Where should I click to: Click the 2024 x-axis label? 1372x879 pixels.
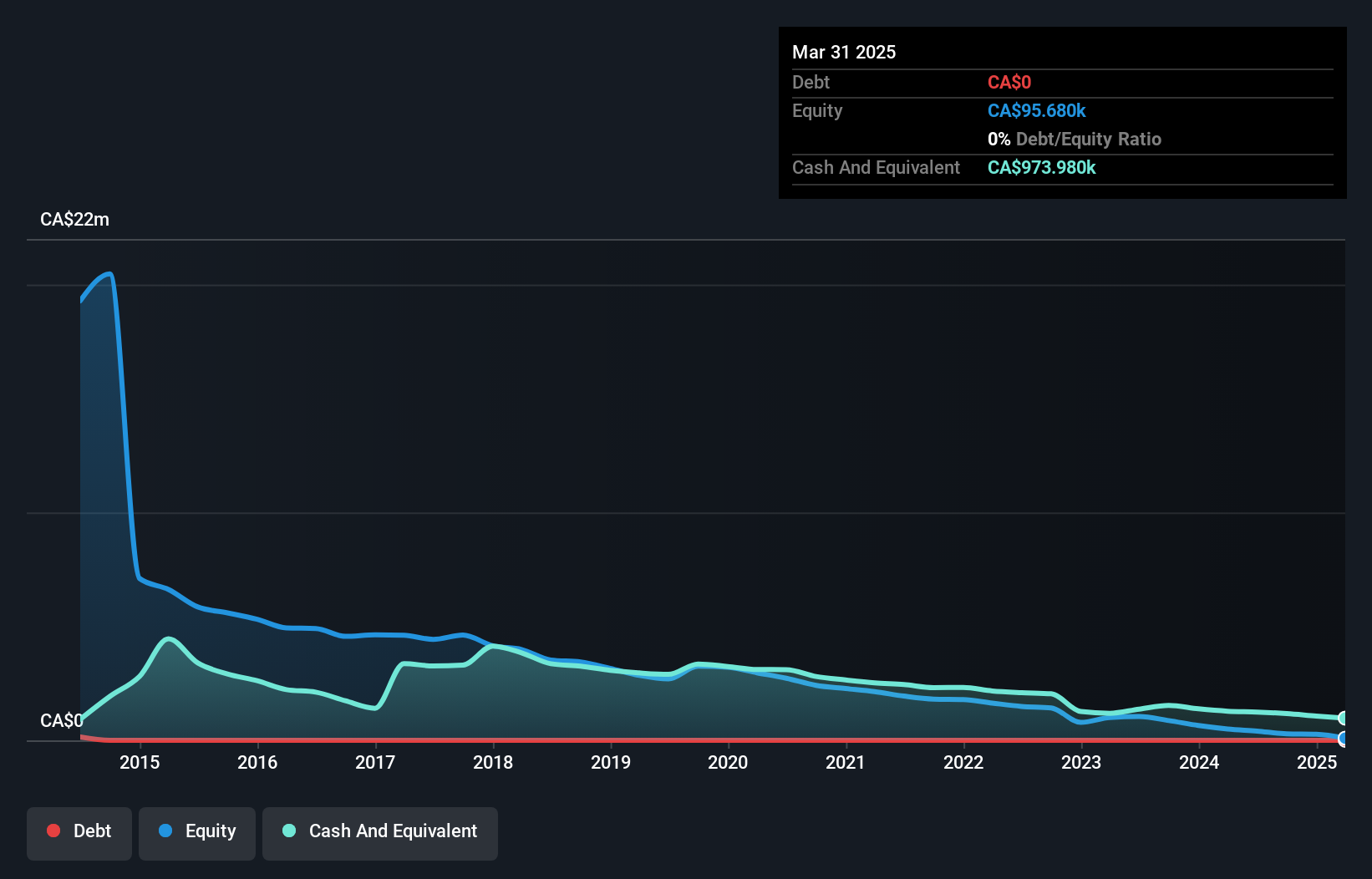(x=1199, y=762)
